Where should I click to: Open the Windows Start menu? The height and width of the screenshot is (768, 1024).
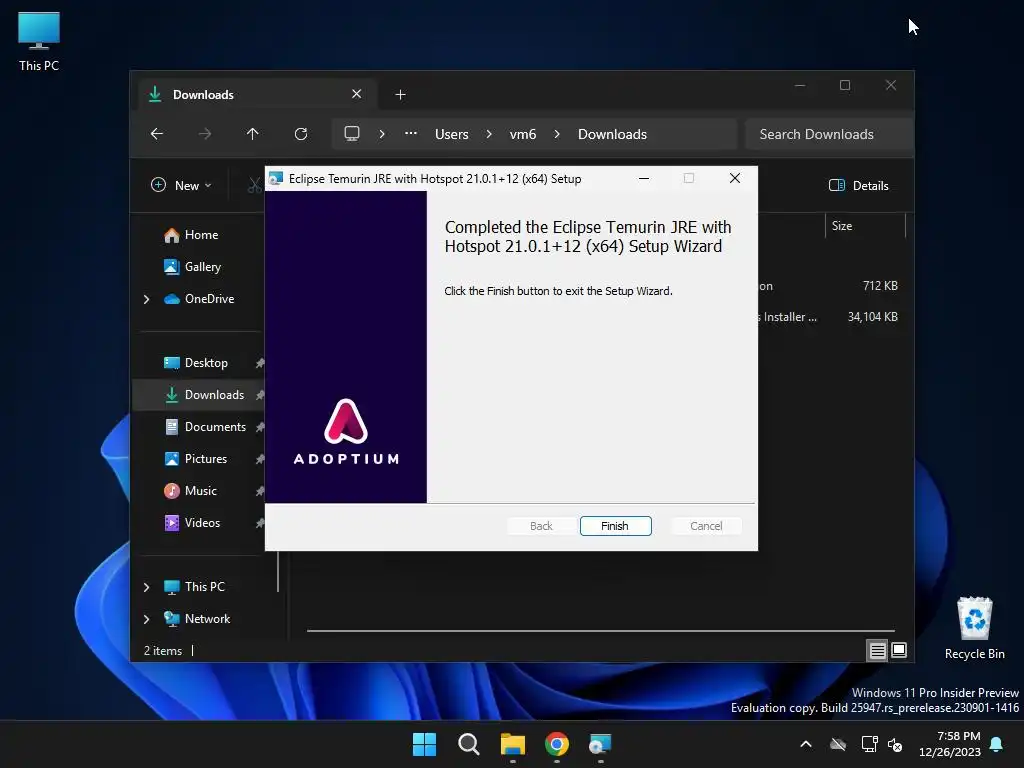pyautogui.click(x=424, y=744)
